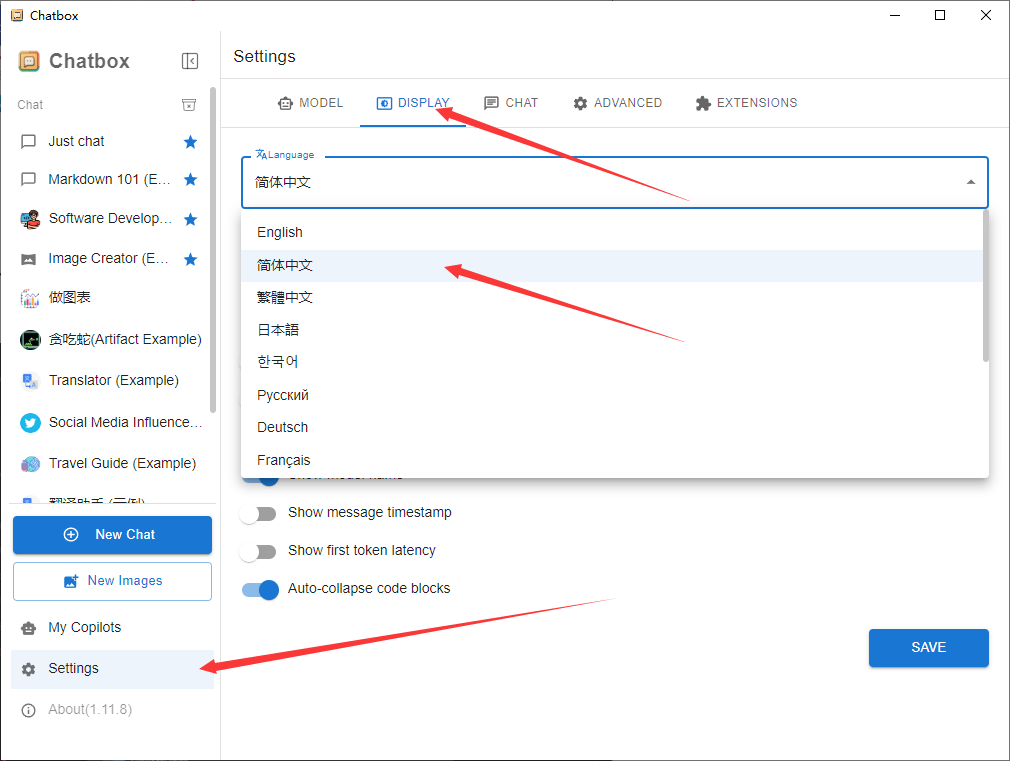
Task: Open the Software Developer chat avatar
Action: click(x=30, y=219)
